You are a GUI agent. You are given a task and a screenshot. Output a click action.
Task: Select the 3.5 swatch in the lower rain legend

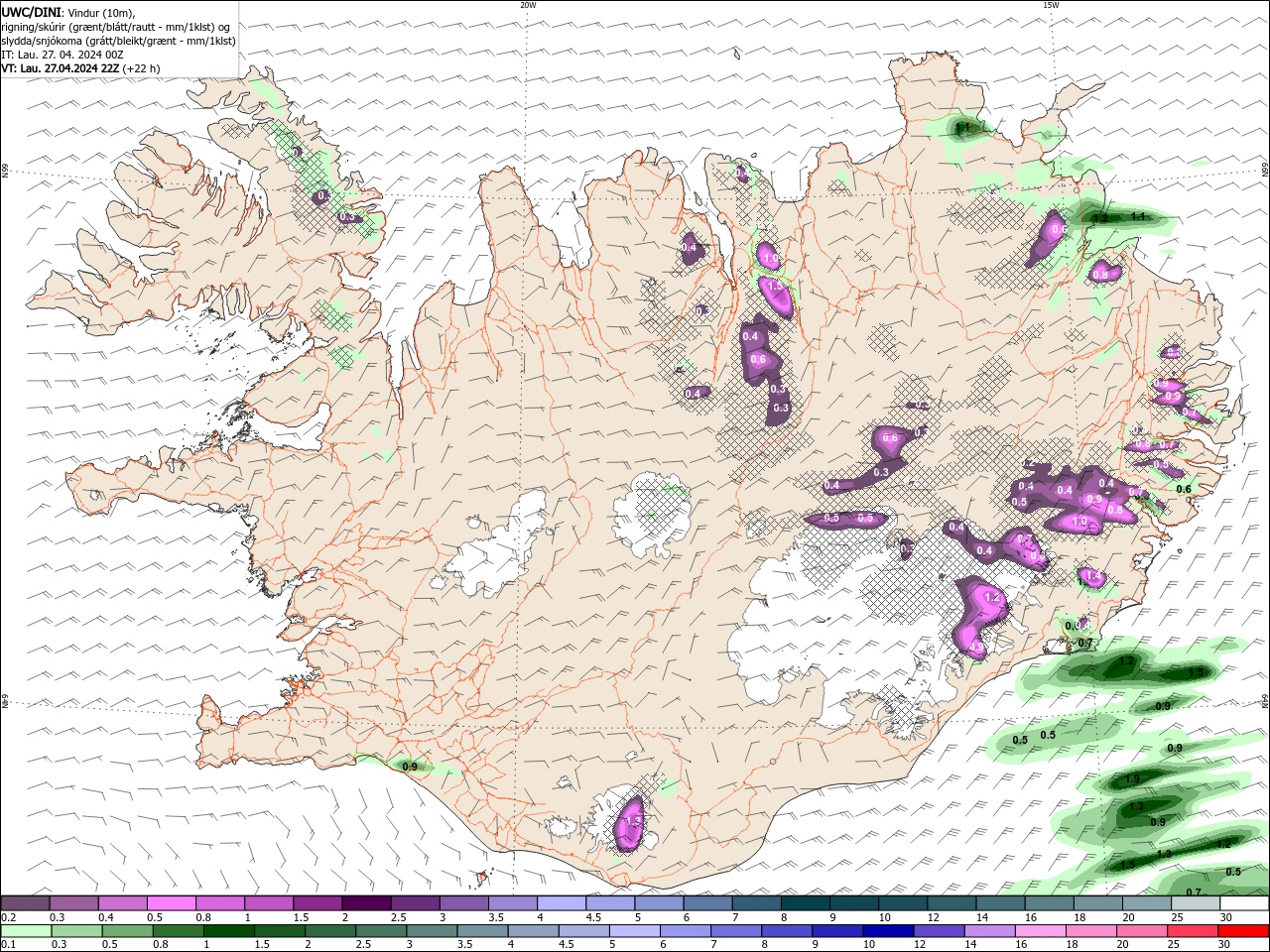[482, 931]
